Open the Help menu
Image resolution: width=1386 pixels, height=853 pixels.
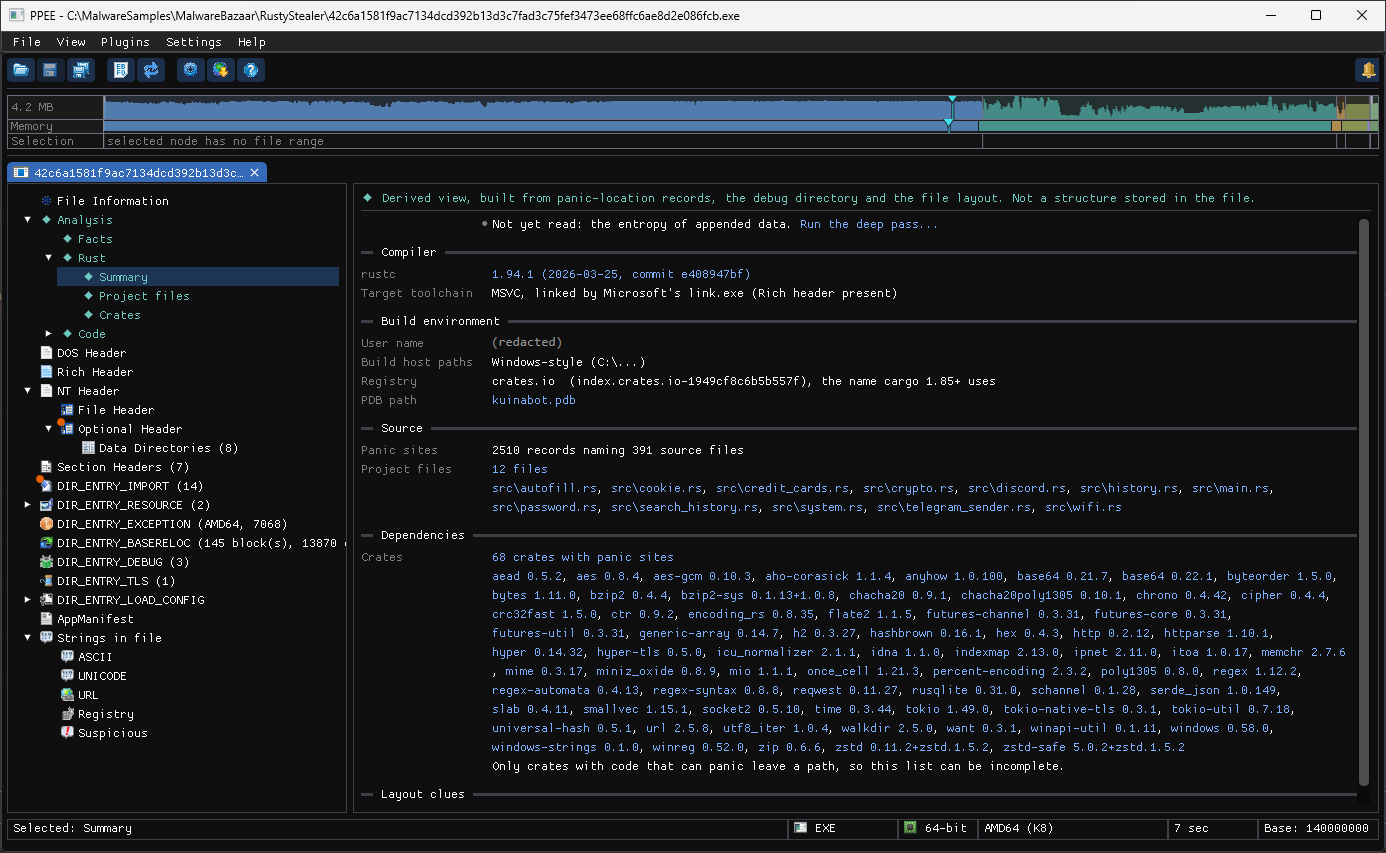coord(252,42)
